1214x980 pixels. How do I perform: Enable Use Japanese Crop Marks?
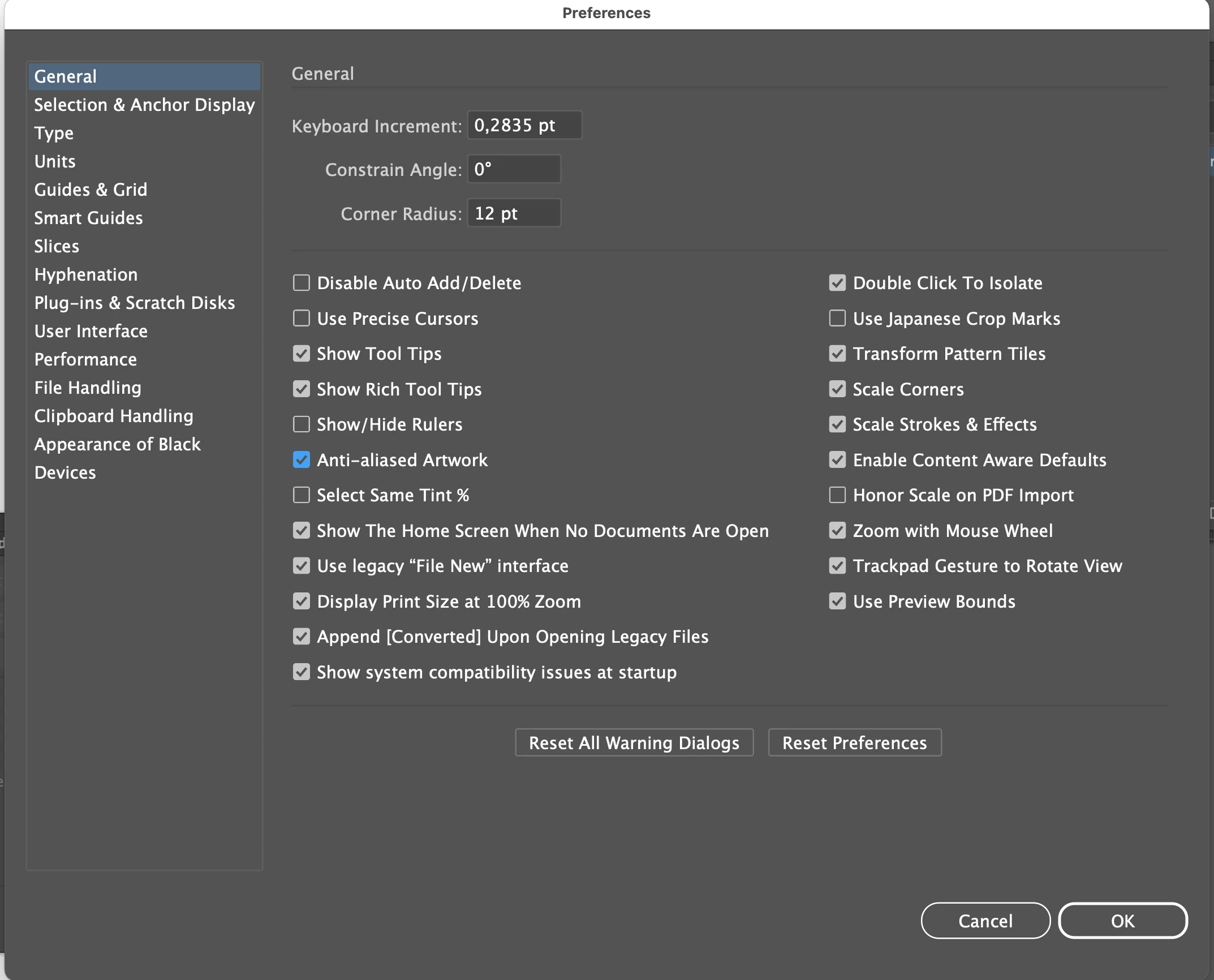pyautogui.click(x=837, y=319)
